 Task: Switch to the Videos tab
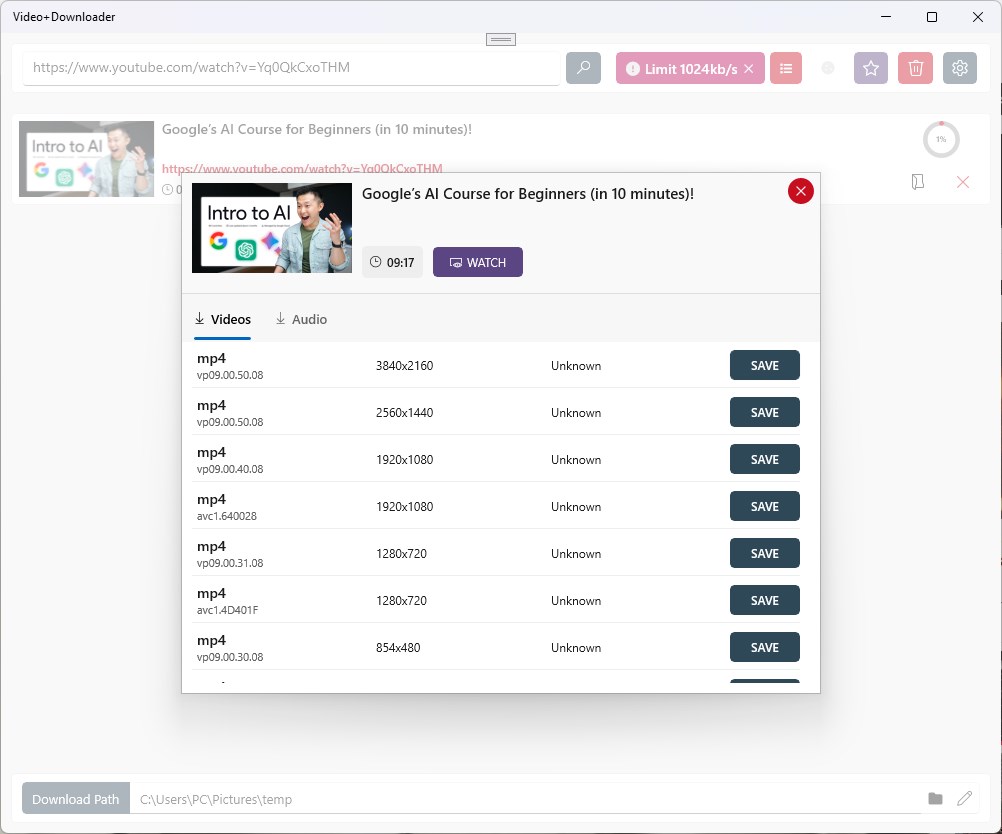point(222,319)
